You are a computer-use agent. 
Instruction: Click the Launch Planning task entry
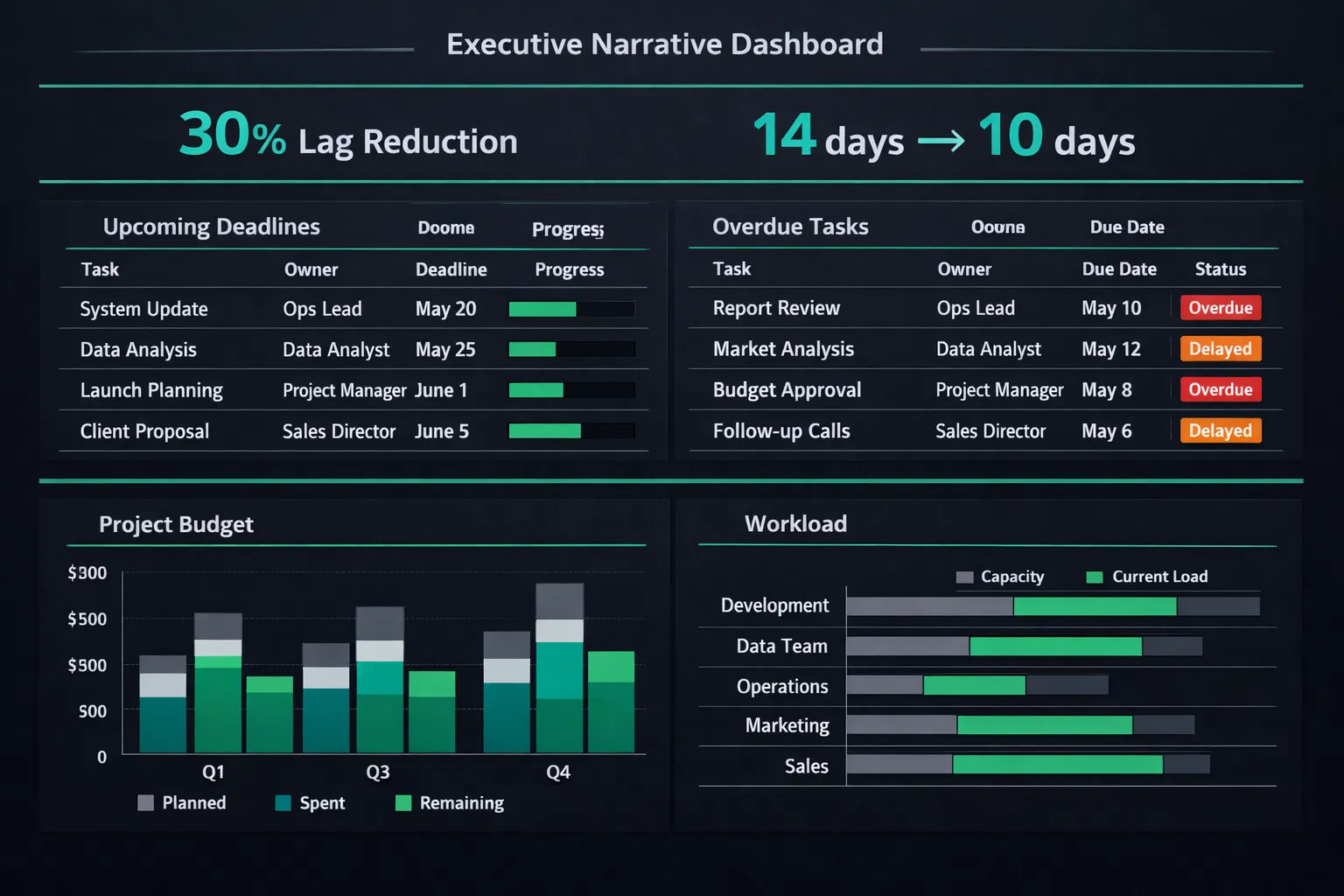point(150,390)
